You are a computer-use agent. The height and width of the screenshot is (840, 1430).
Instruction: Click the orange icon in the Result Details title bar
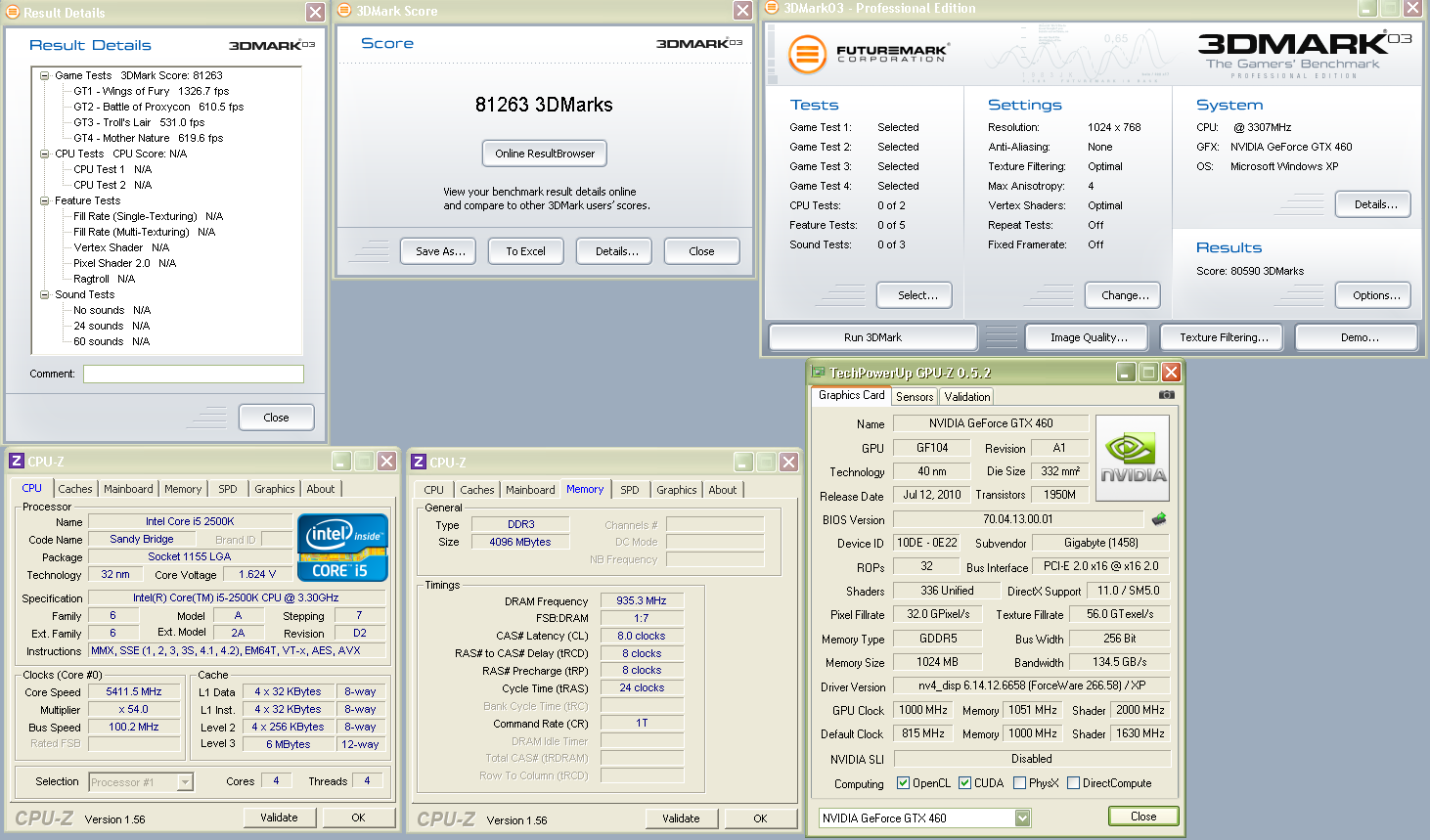[13, 12]
